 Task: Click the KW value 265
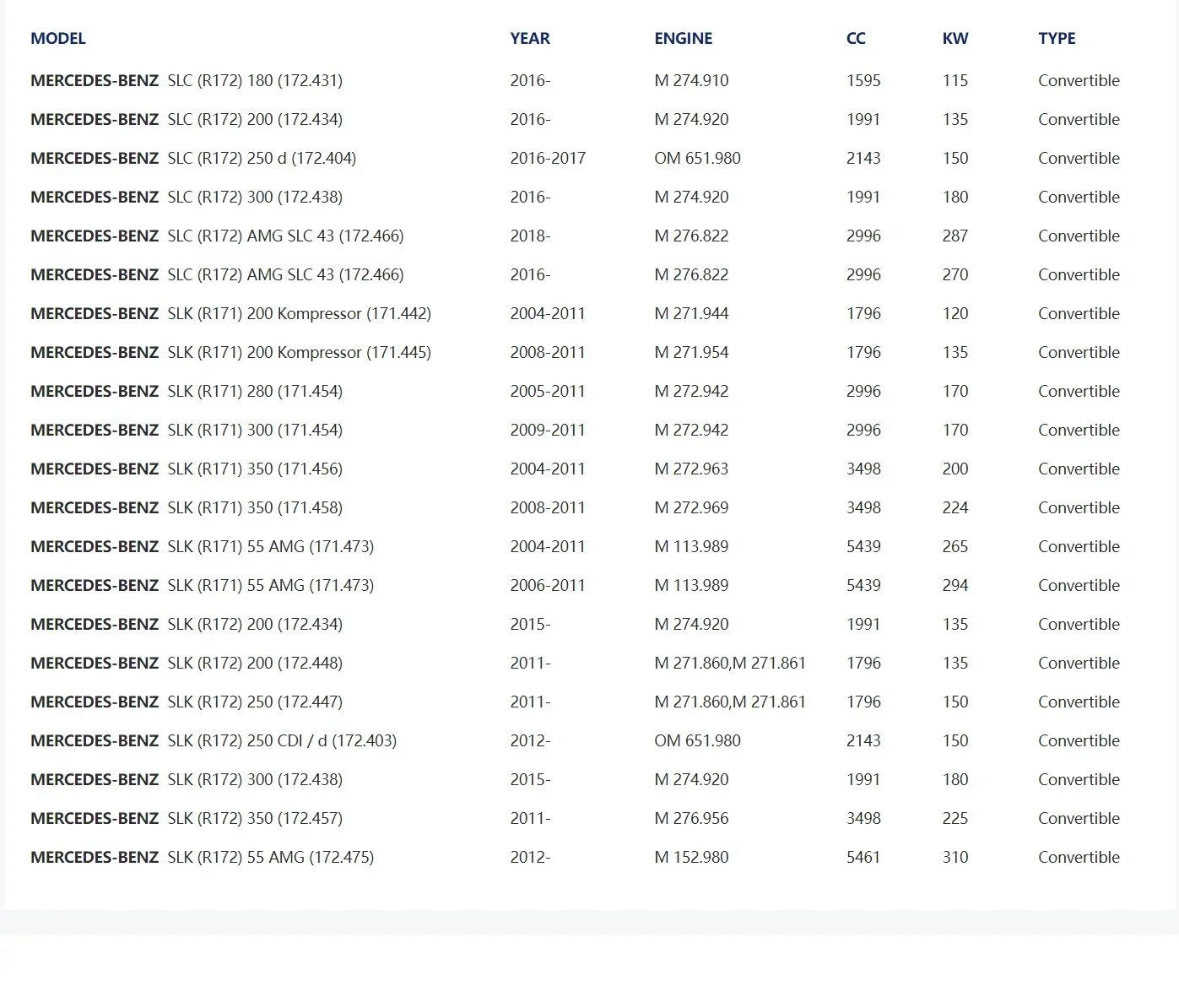955,547
